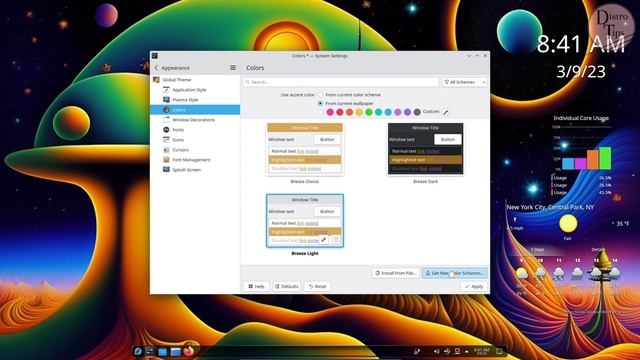Click the Defaults button
The height and width of the screenshot is (360, 640).
[x=287, y=287]
